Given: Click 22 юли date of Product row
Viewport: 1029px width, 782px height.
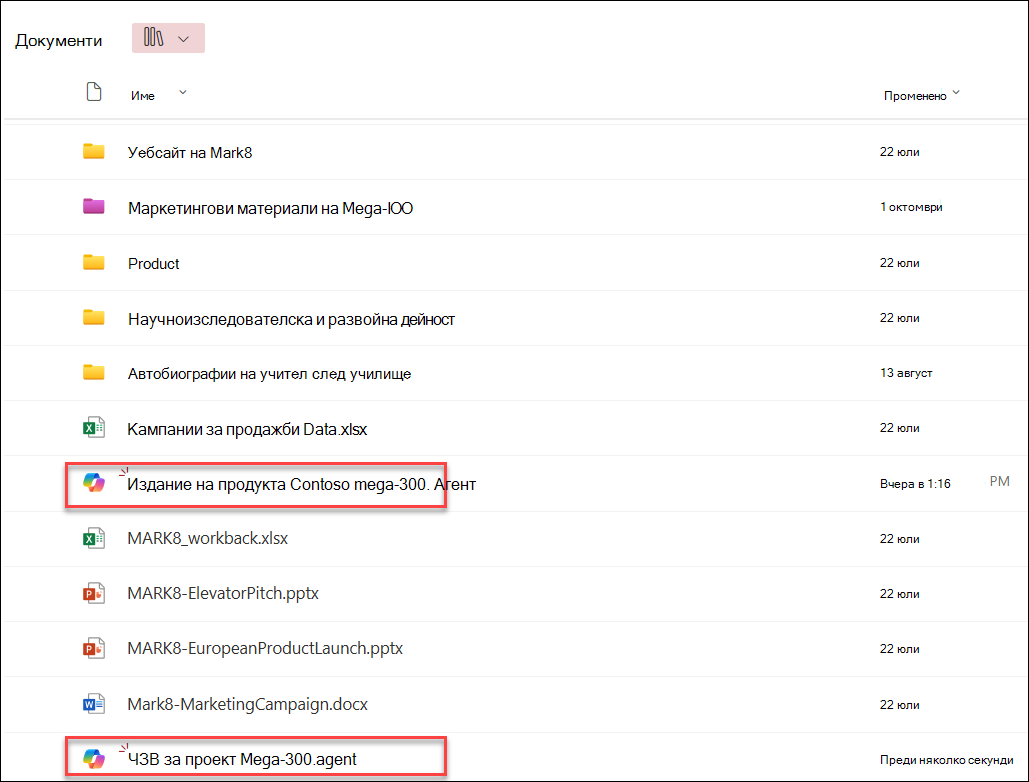Looking at the screenshot, I should pyautogui.click(x=900, y=263).
